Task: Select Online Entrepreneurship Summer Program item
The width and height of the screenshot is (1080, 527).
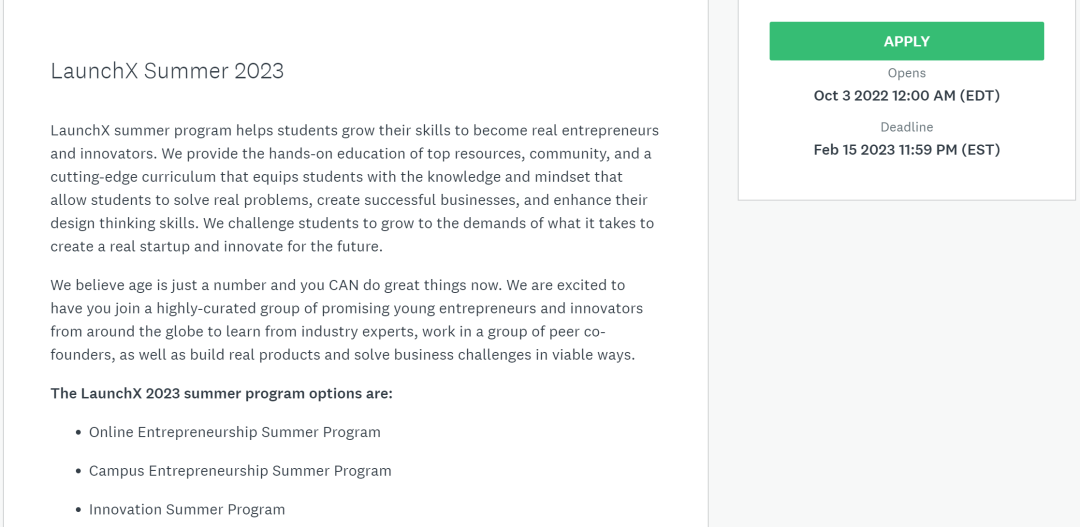Action: pos(234,432)
